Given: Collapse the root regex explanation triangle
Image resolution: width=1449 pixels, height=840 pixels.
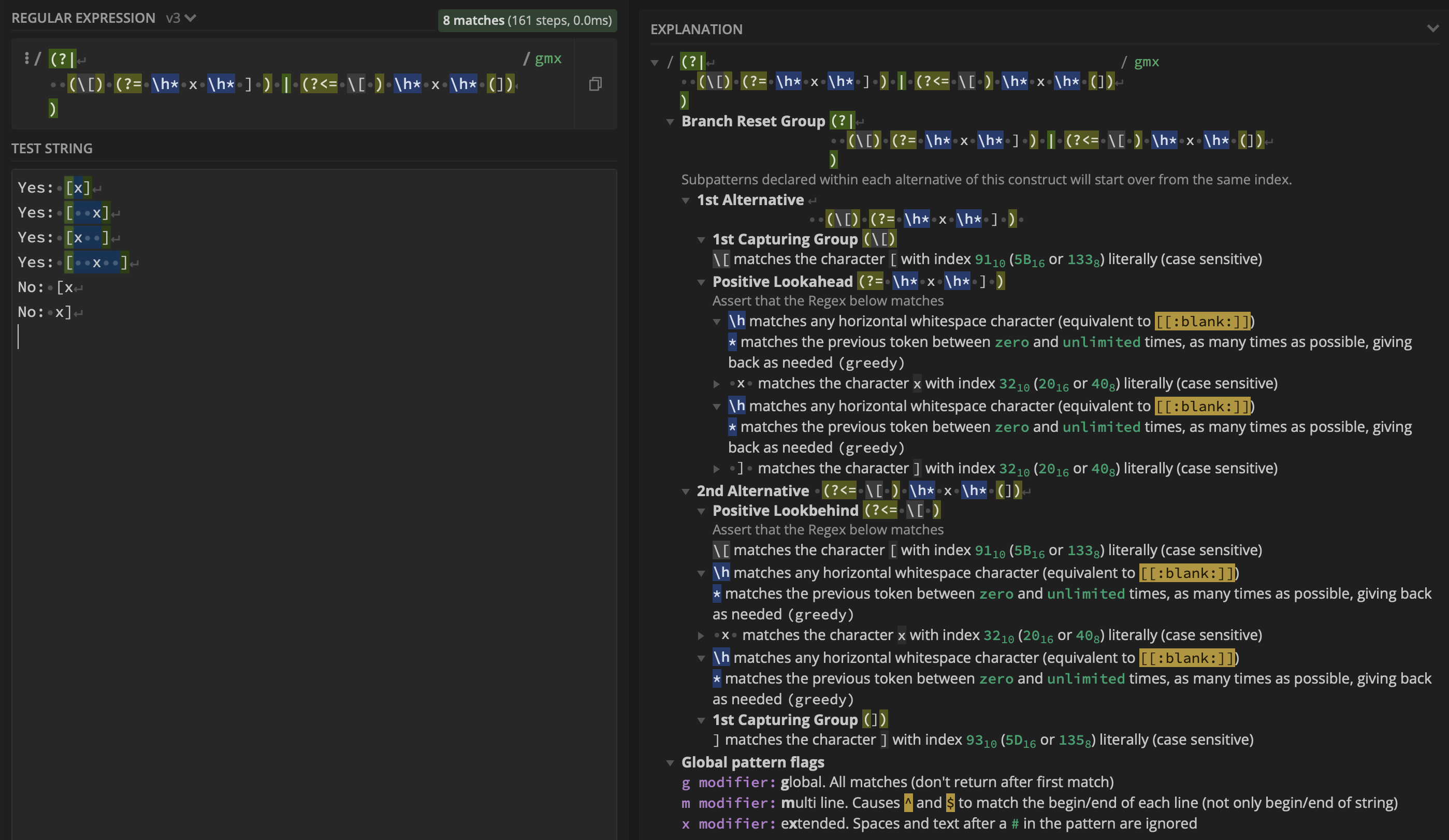Looking at the screenshot, I should [x=655, y=63].
